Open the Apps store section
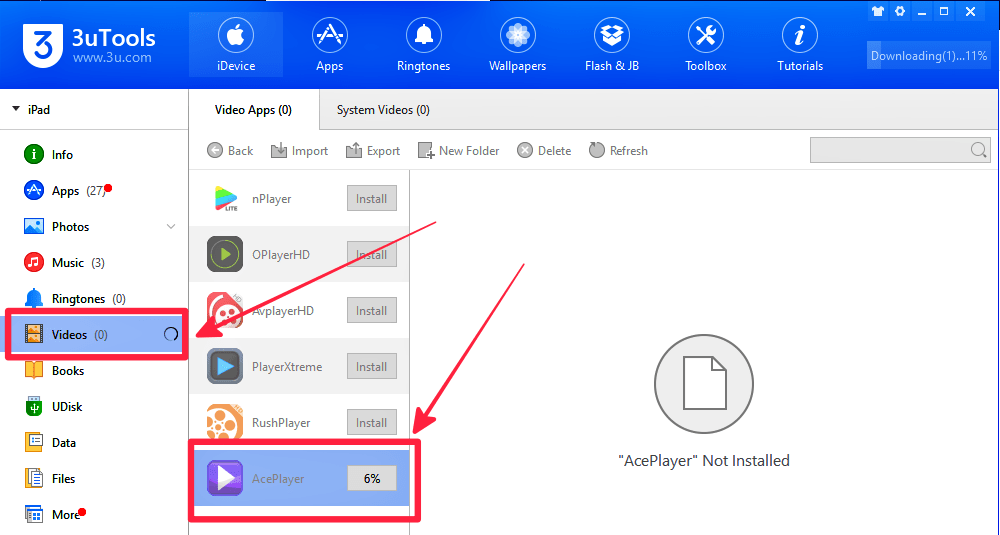 329,45
